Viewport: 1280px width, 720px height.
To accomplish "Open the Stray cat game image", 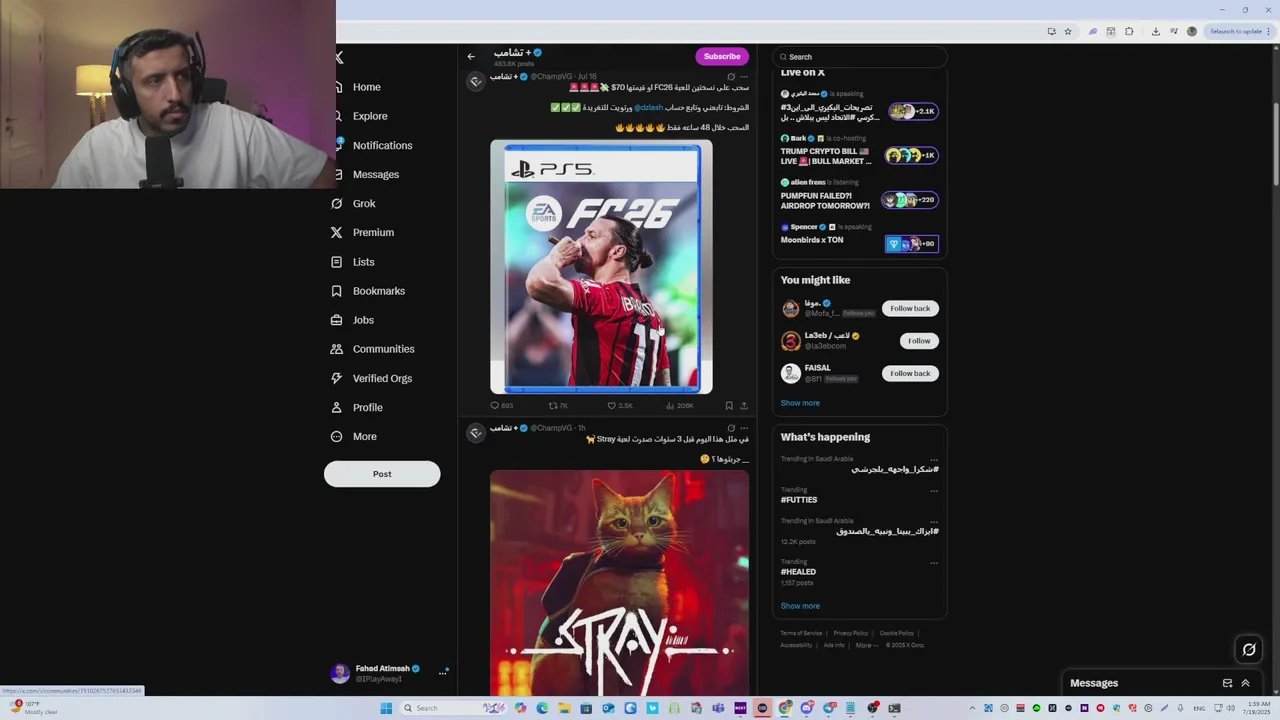I will (619, 581).
